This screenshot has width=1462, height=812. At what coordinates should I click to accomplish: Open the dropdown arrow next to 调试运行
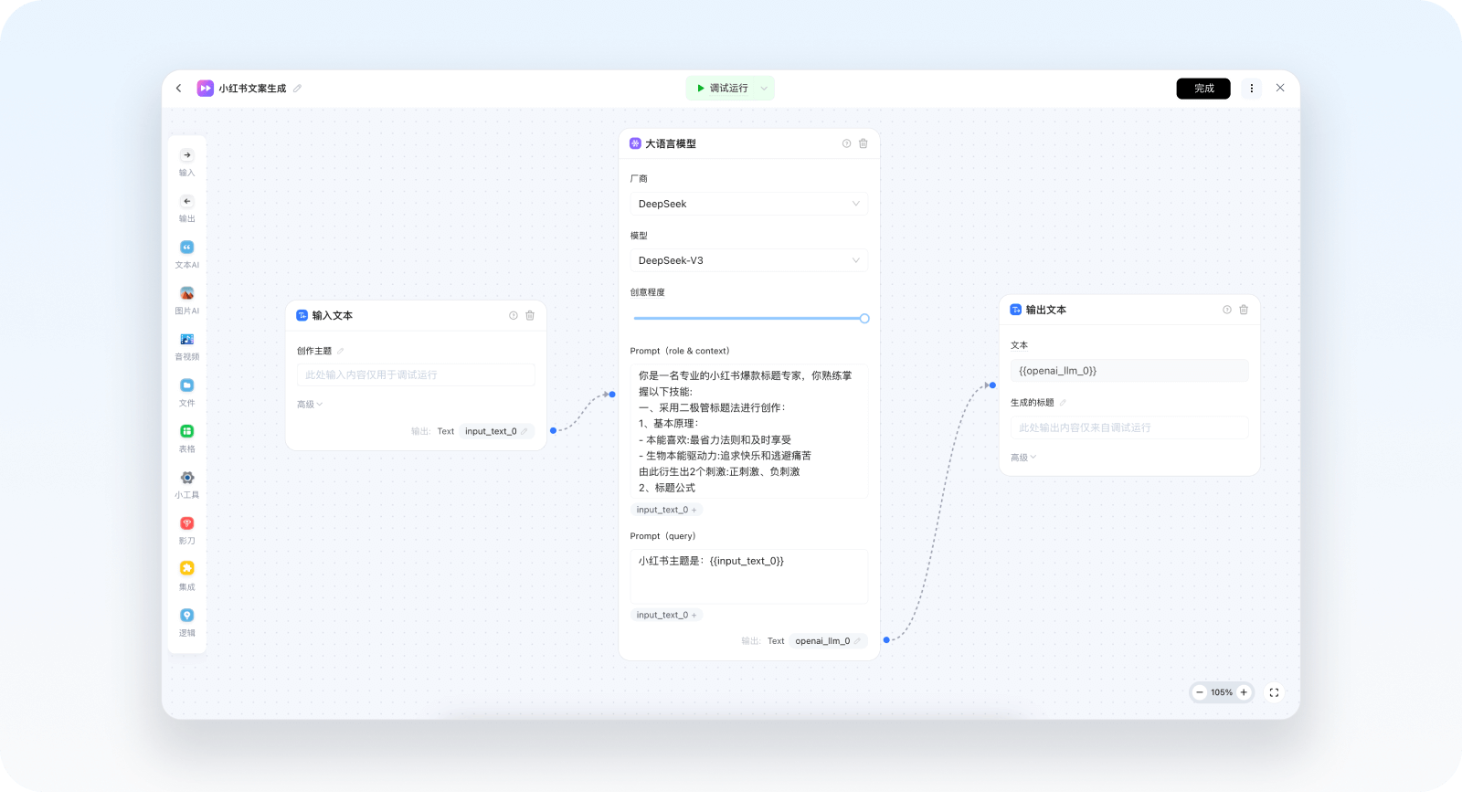pyautogui.click(x=764, y=89)
